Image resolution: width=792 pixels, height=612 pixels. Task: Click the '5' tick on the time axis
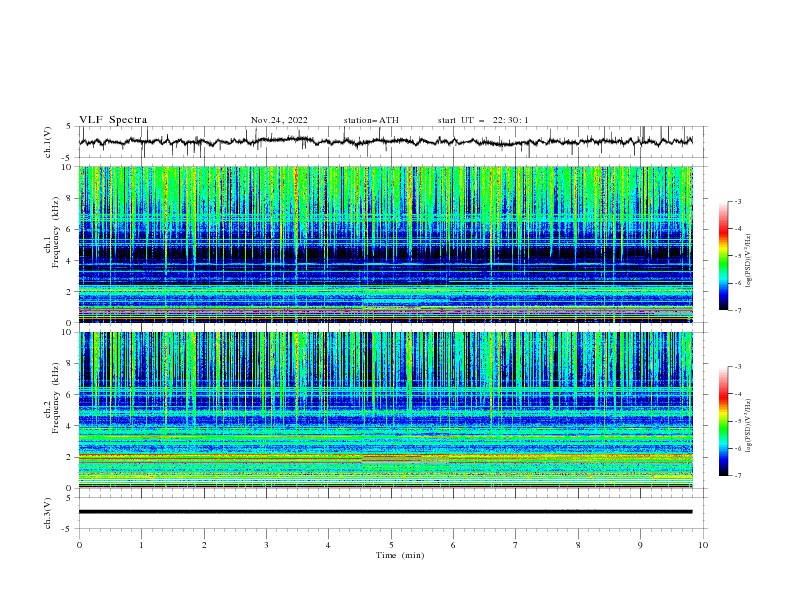[x=391, y=545]
